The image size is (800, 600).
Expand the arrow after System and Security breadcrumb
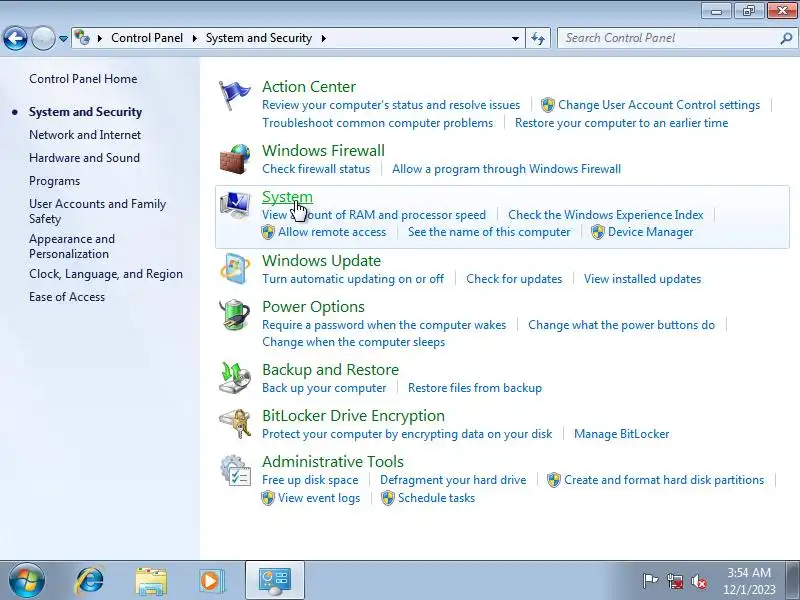(323, 38)
